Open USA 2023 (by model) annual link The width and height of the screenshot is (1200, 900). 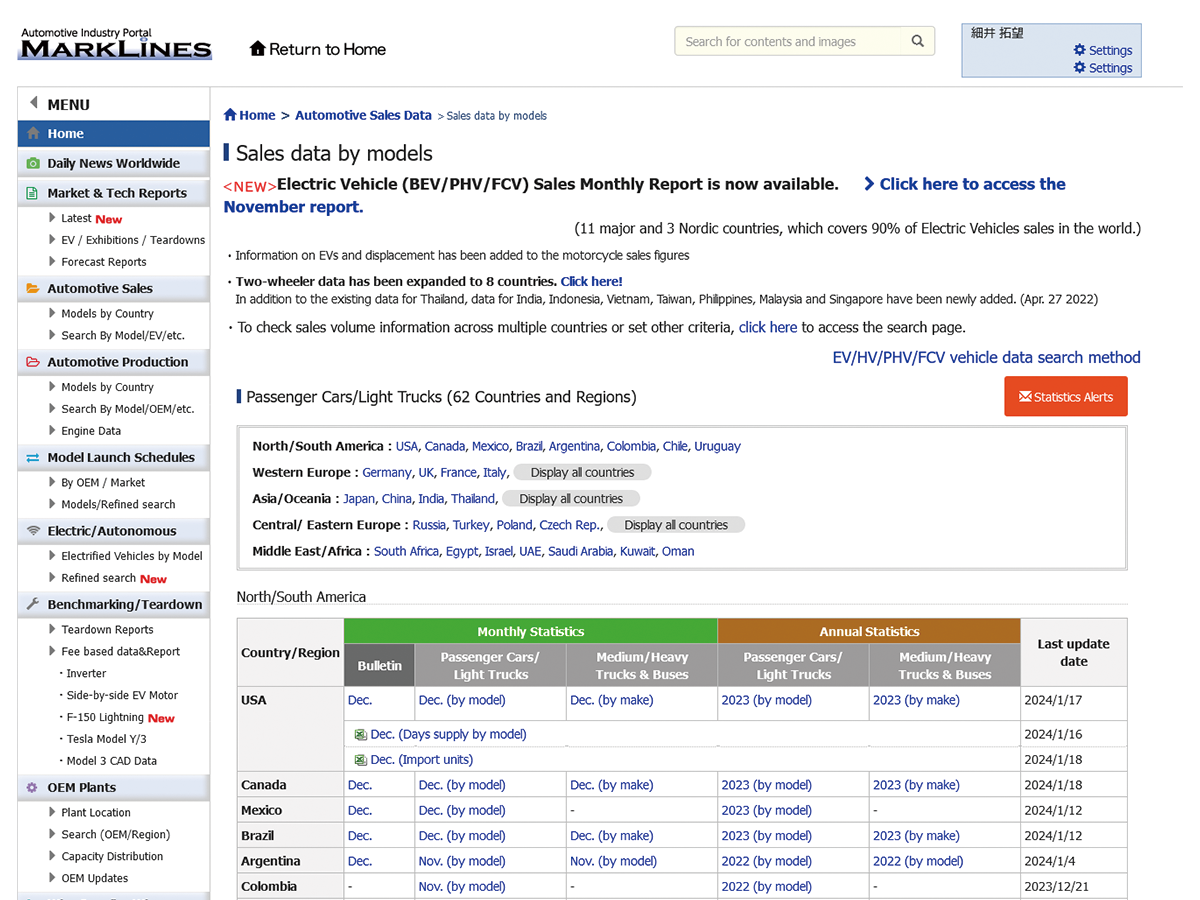(x=766, y=700)
